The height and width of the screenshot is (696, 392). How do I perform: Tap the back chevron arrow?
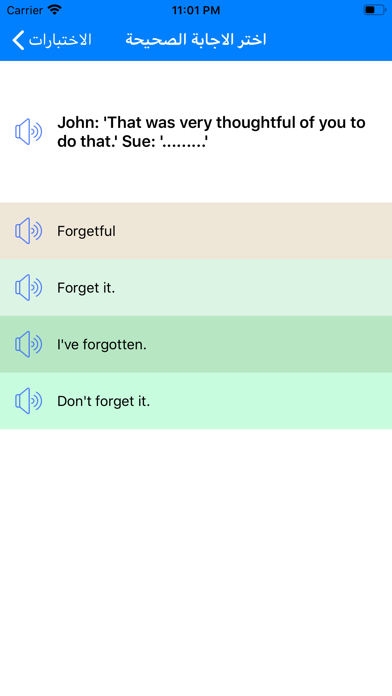[x=18, y=40]
